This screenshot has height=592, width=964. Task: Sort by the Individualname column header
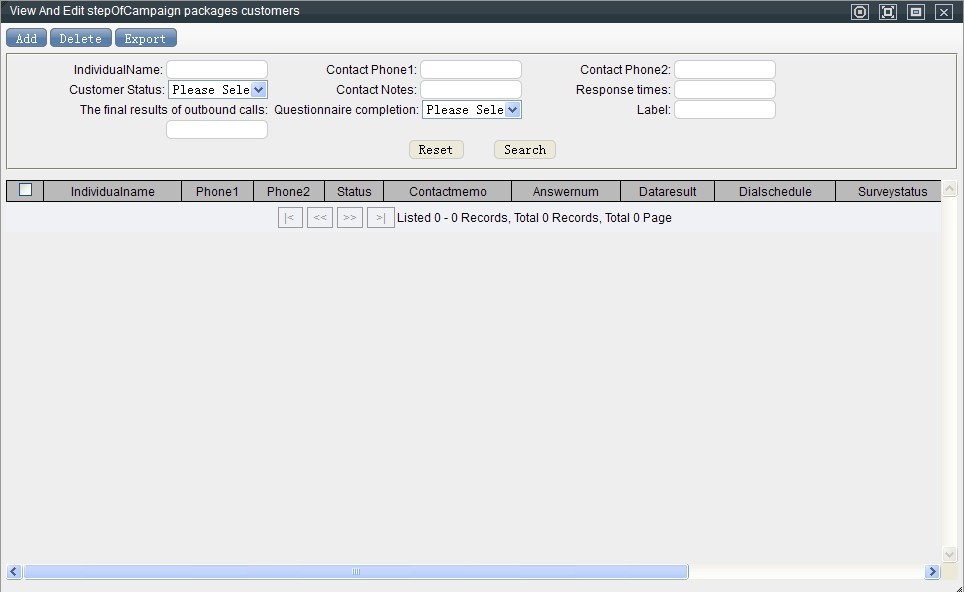(x=112, y=192)
